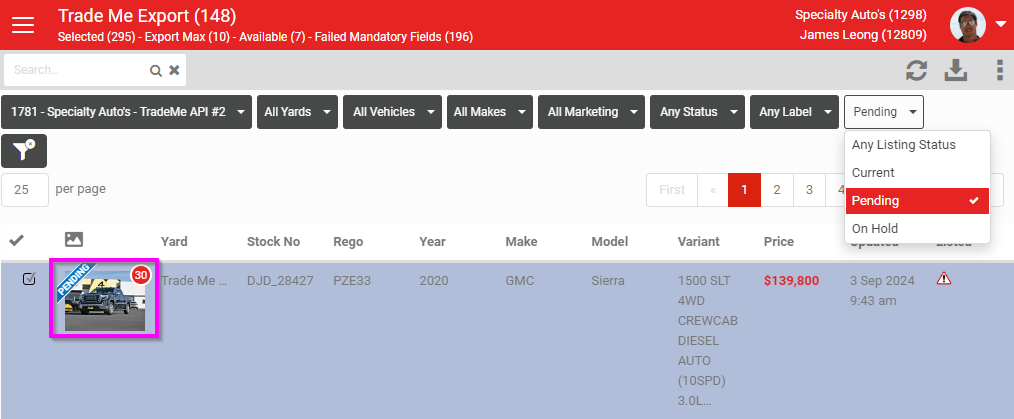Toggle the checkbox for stock DJD_28427

click(x=29, y=279)
